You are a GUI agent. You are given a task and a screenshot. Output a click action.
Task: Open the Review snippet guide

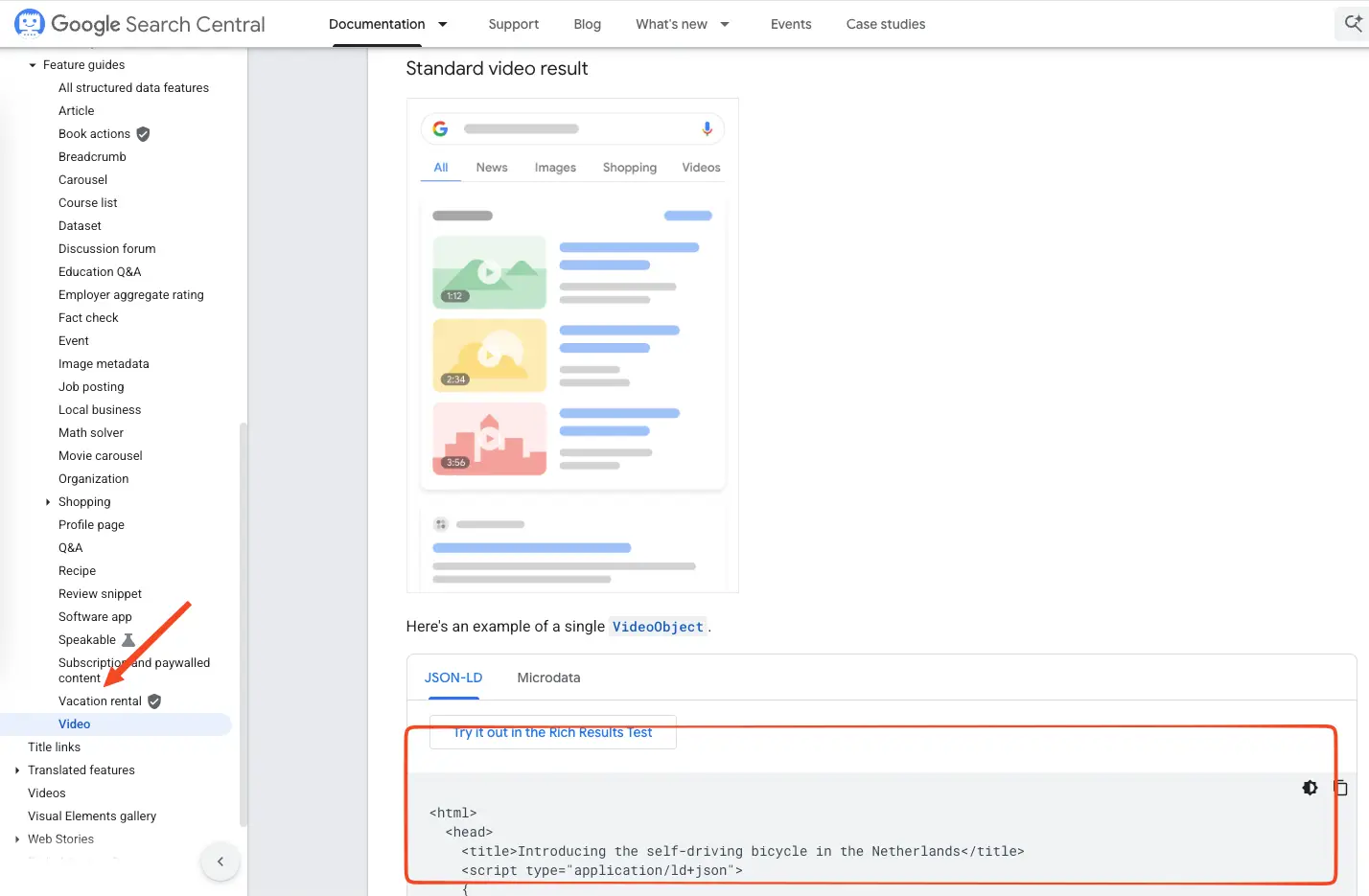coord(100,594)
